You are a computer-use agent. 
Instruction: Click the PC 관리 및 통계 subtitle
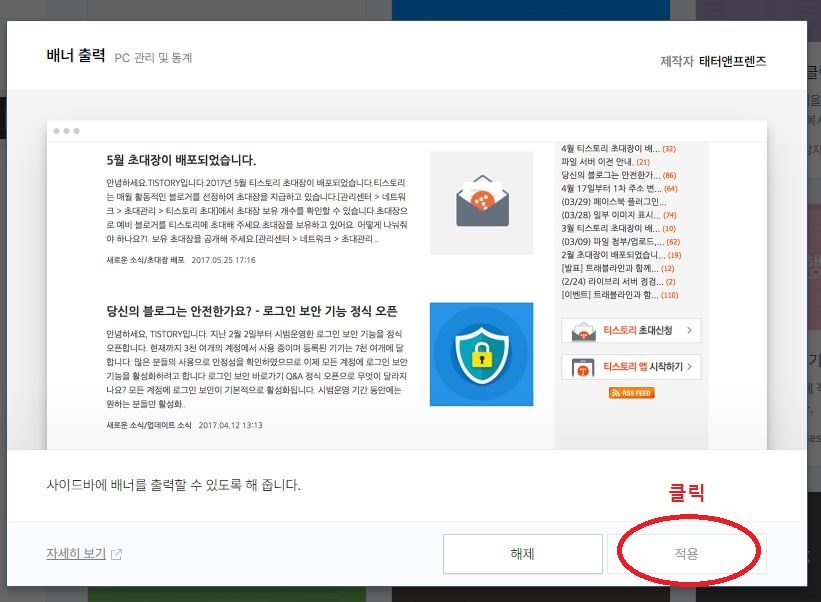(x=153, y=58)
